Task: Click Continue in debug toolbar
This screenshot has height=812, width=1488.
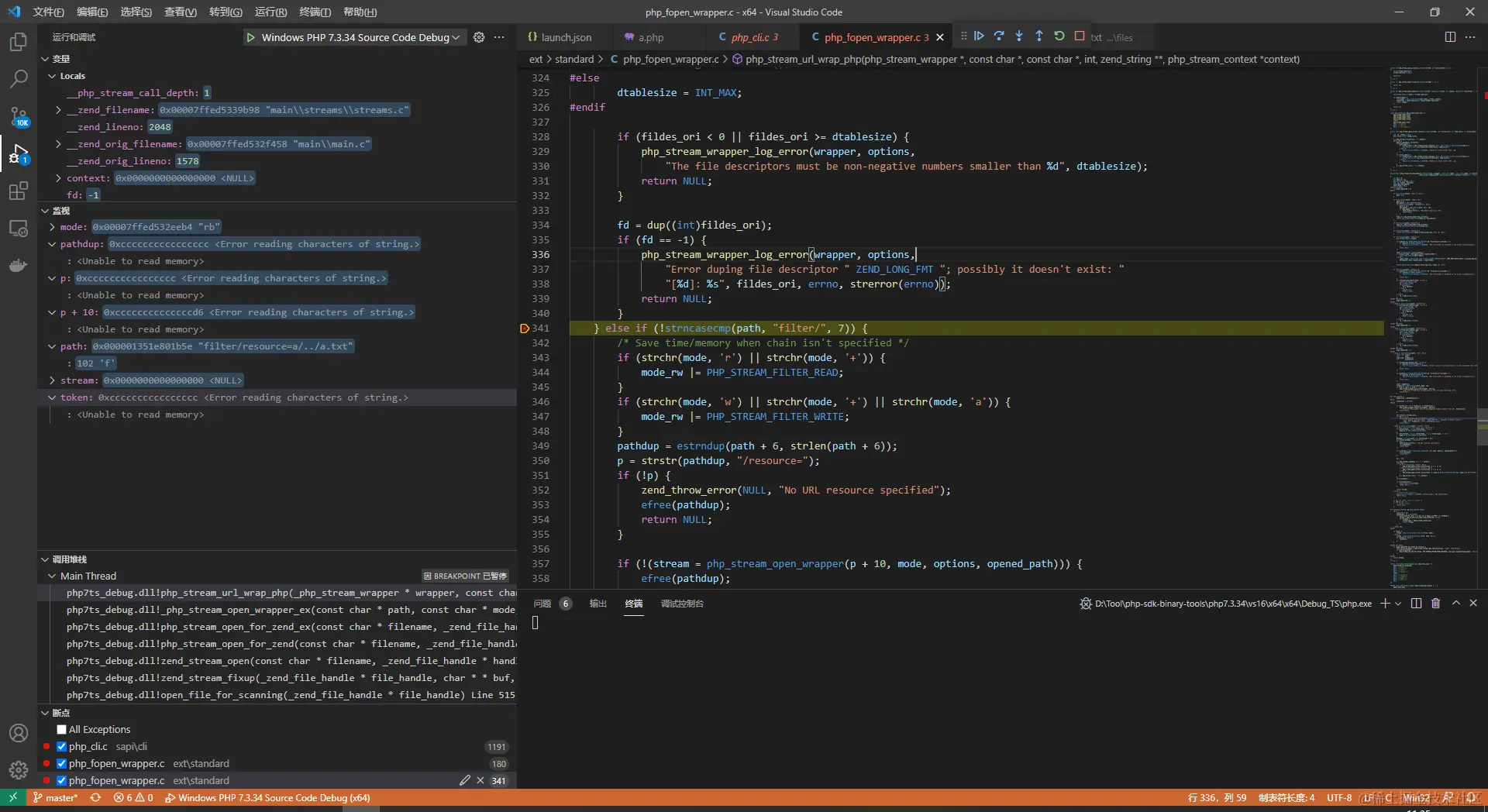Action: [x=979, y=36]
